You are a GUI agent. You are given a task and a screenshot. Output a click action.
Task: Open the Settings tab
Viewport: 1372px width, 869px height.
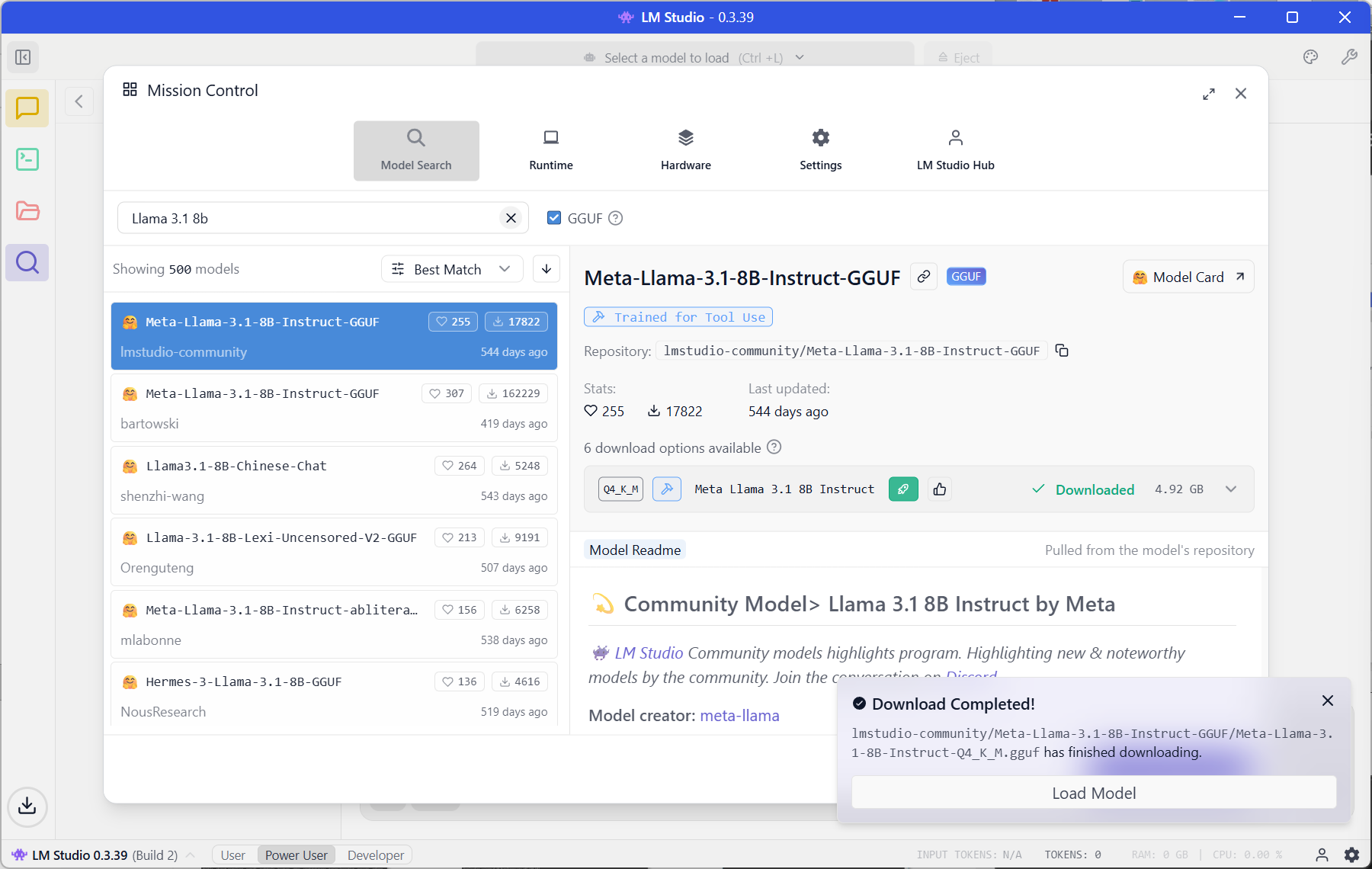(x=821, y=151)
